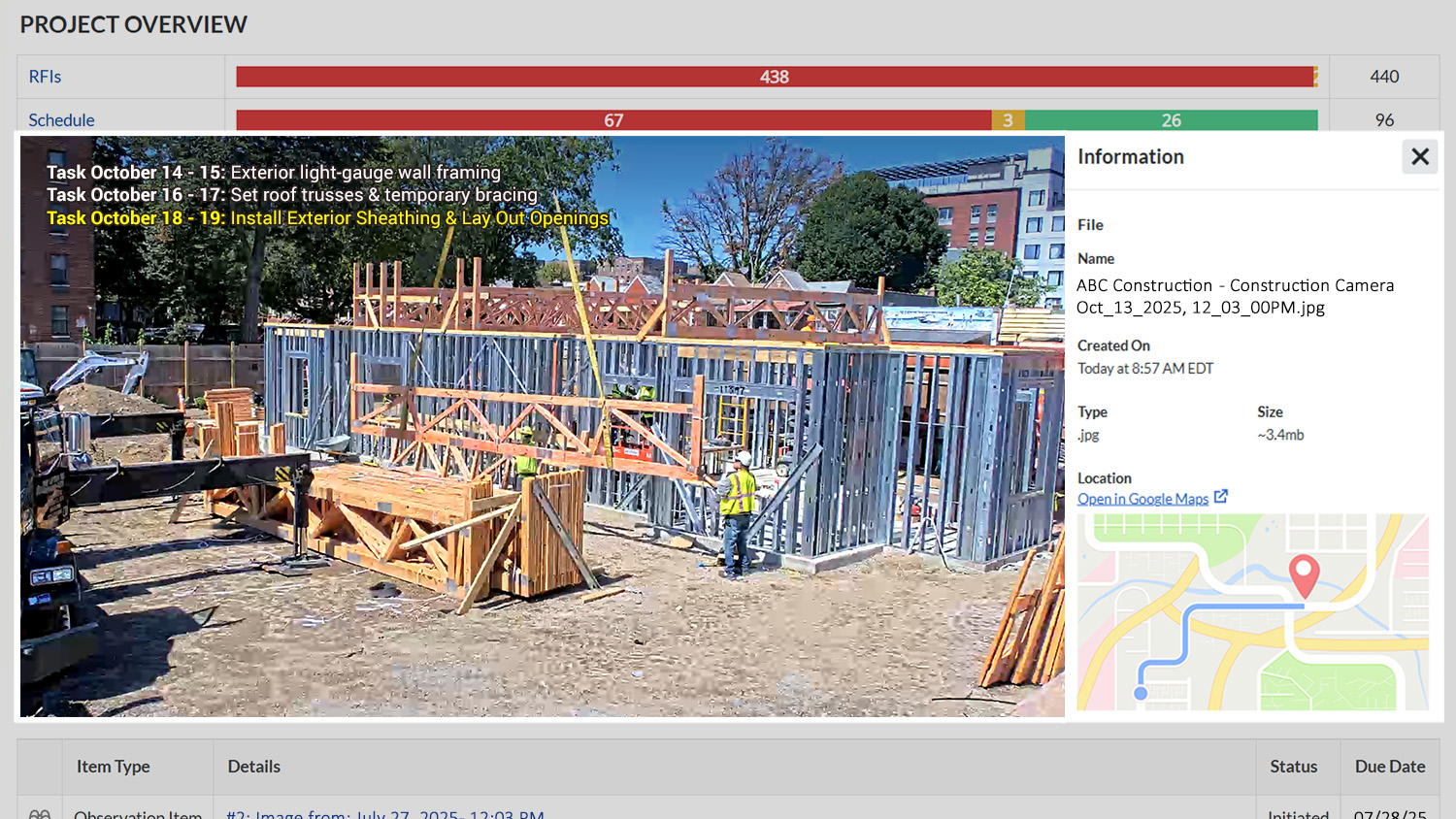Sort by the Due Date column header
This screenshot has height=819, width=1456.
(x=1390, y=767)
